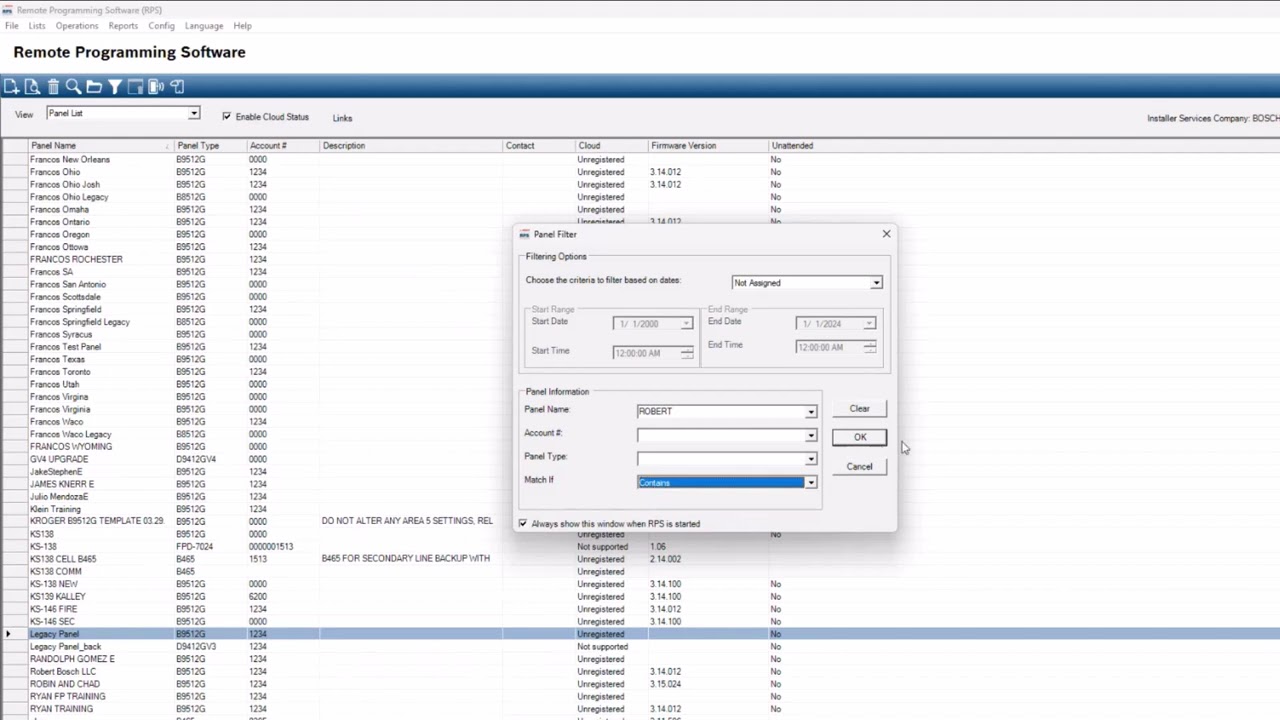Open the Operations menu

click(77, 26)
